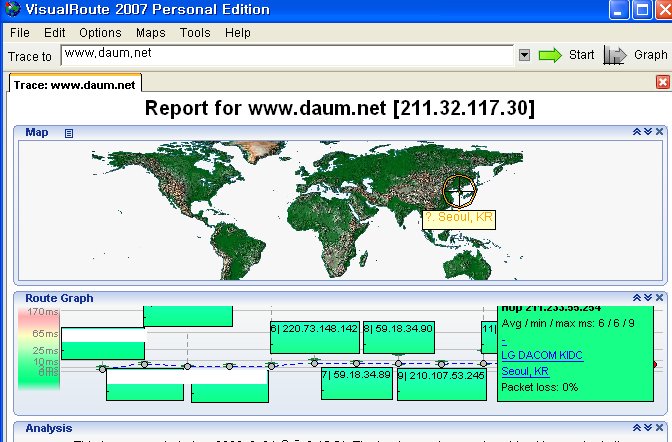Click the '?. Seoul, KR' map label
Viewport: 672px width, 442px height.
point(459,219)
